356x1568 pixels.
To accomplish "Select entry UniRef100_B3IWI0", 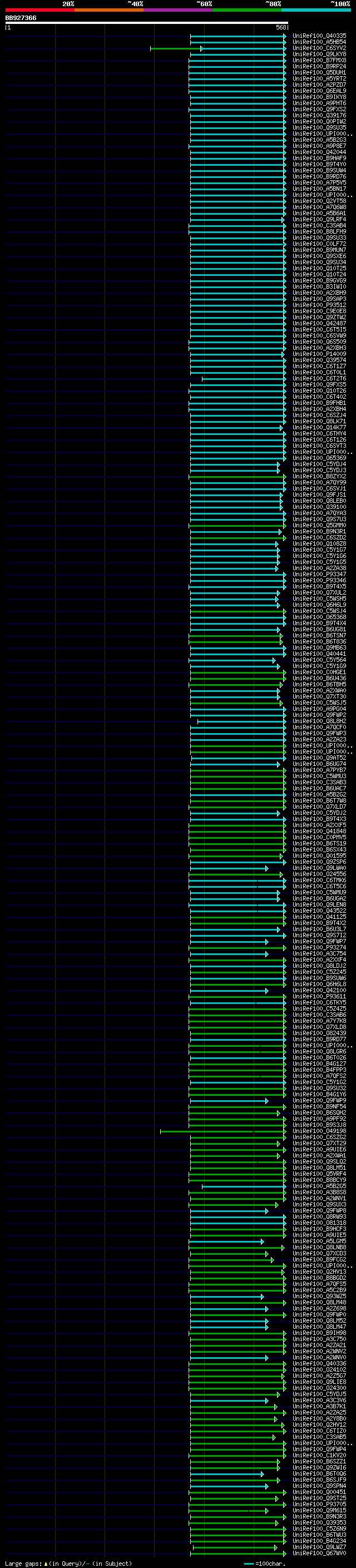I will coord(319,286).
